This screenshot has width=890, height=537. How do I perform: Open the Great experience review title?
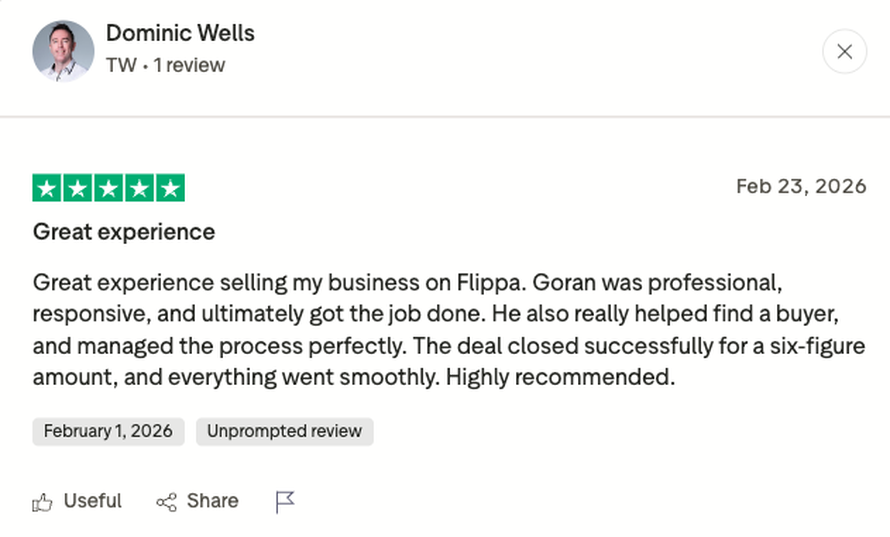(x=124, y=232)
